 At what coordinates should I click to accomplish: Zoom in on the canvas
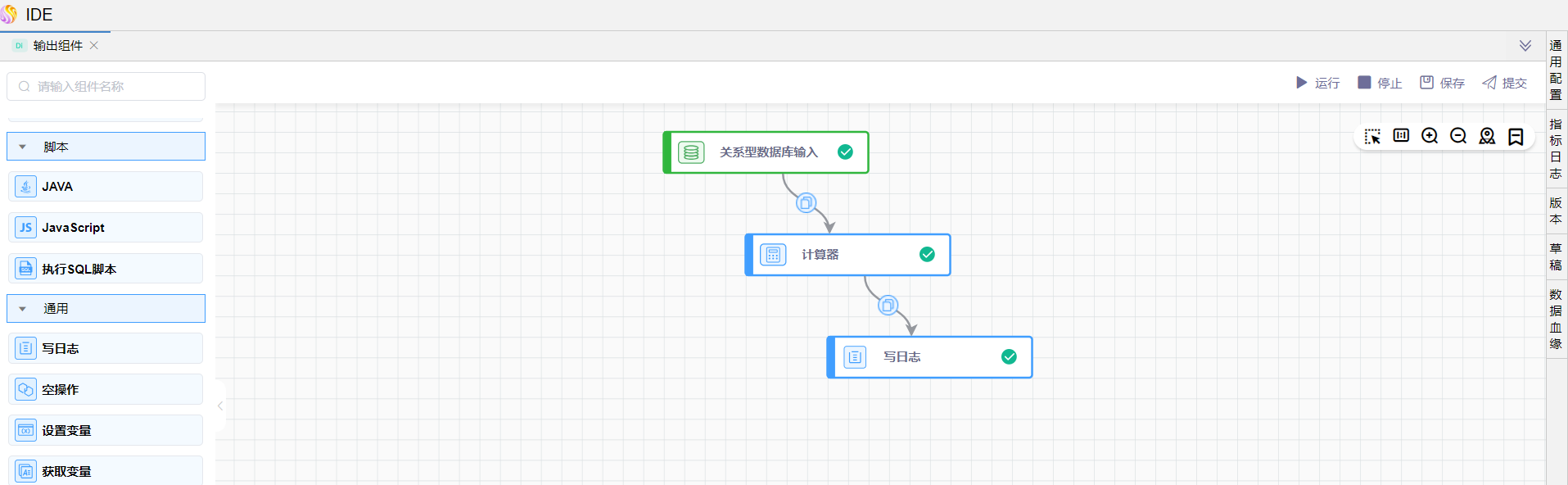click(1430, 136)
